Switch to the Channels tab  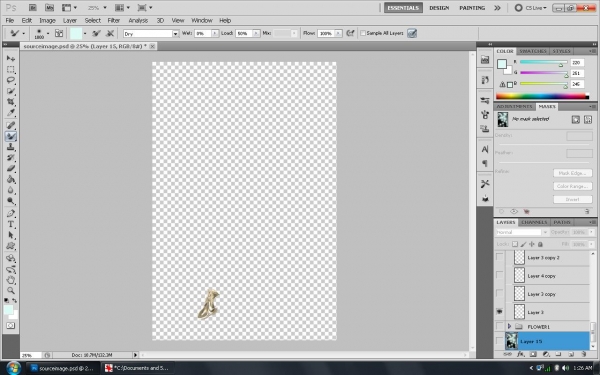(534, 222)
